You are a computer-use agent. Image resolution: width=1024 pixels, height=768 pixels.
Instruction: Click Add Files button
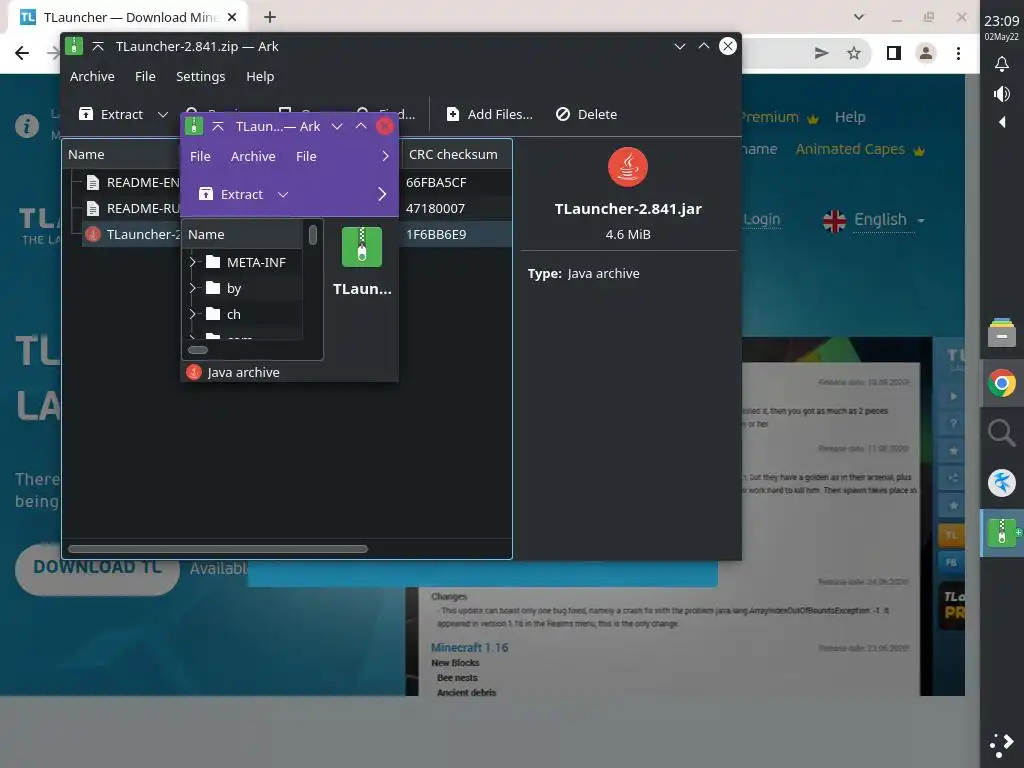click(489, 114)
